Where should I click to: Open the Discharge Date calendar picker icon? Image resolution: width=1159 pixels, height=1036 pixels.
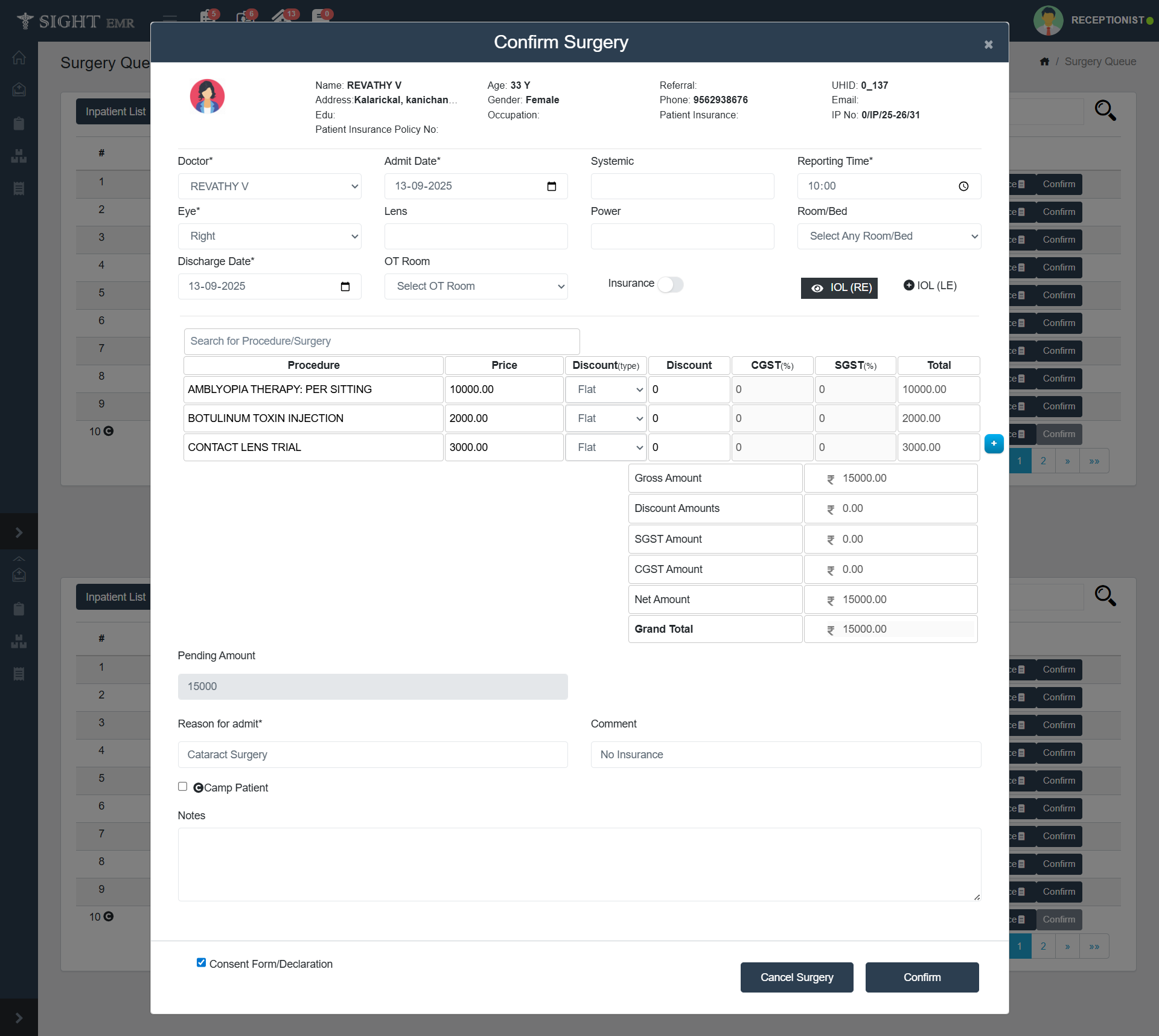[345, 287]
